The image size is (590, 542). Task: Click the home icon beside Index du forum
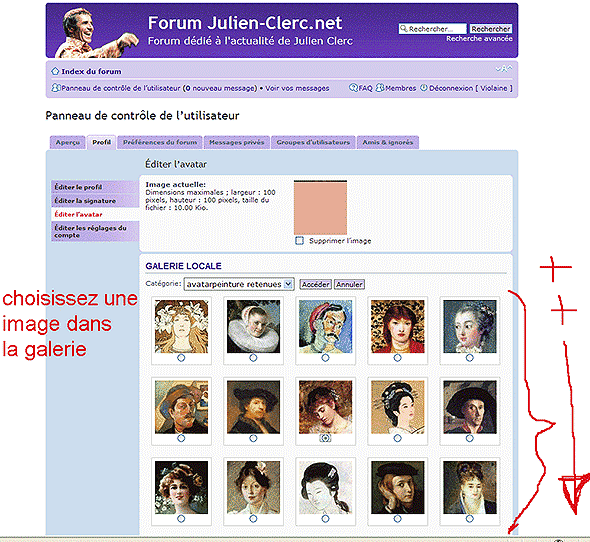[55, 71]
